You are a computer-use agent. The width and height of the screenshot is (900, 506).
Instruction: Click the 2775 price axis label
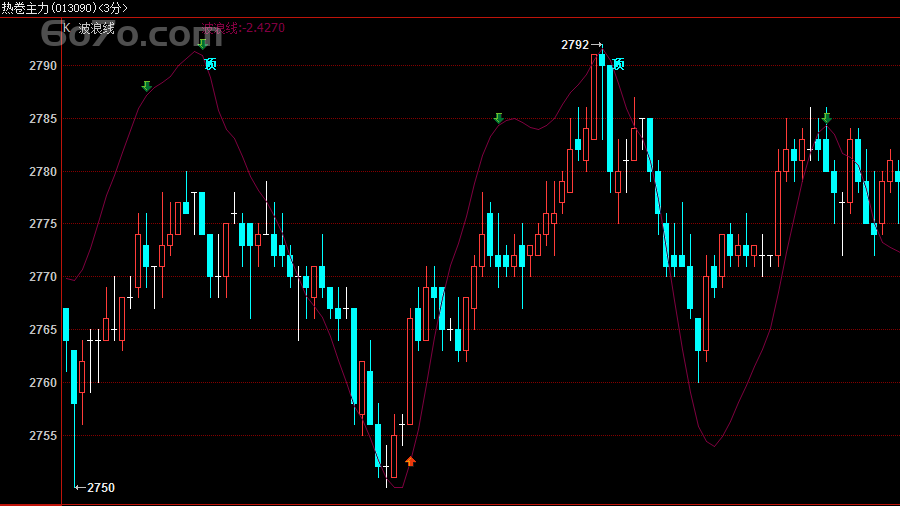43,224
